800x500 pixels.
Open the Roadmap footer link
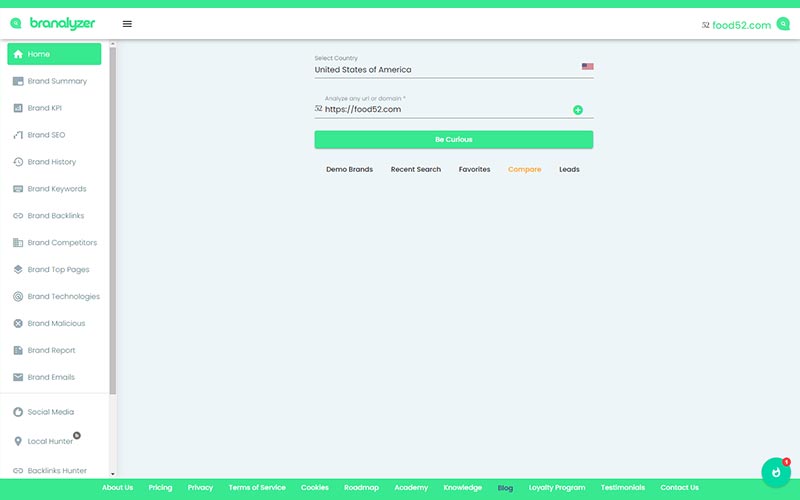(361, 488)
